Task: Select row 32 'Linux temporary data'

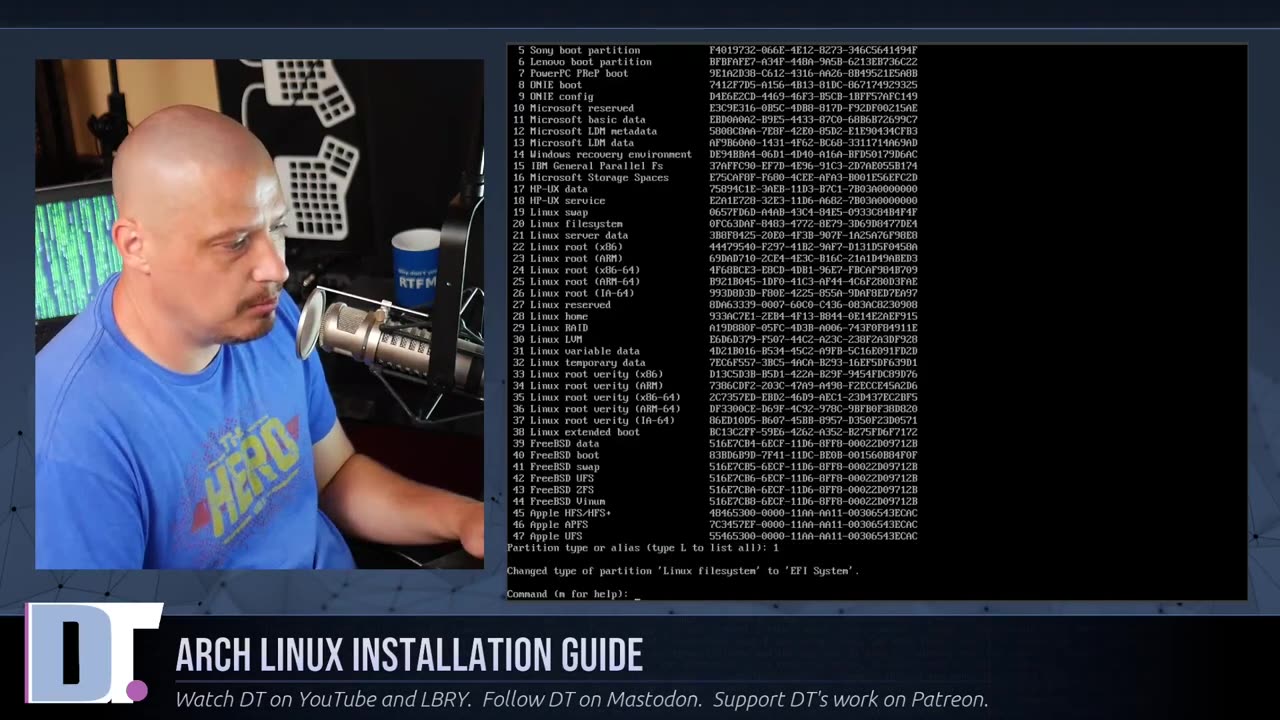Action: 715,363
